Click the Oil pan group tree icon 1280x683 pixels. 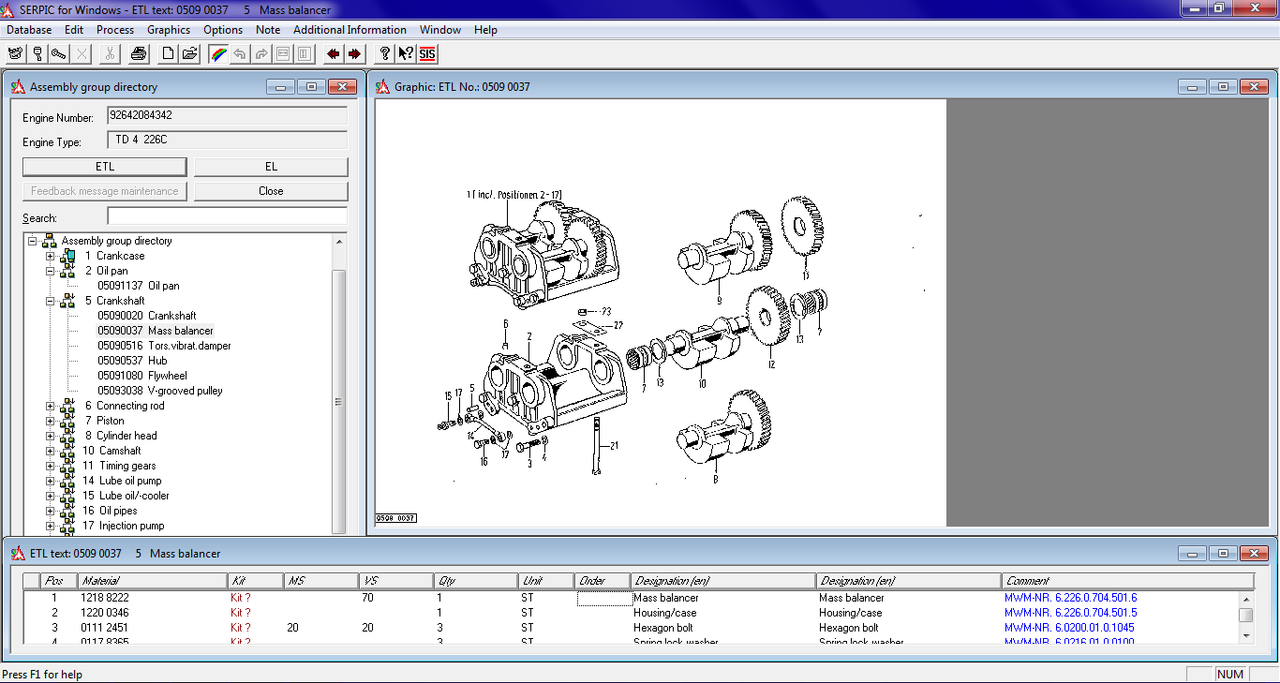pos(68,271)
